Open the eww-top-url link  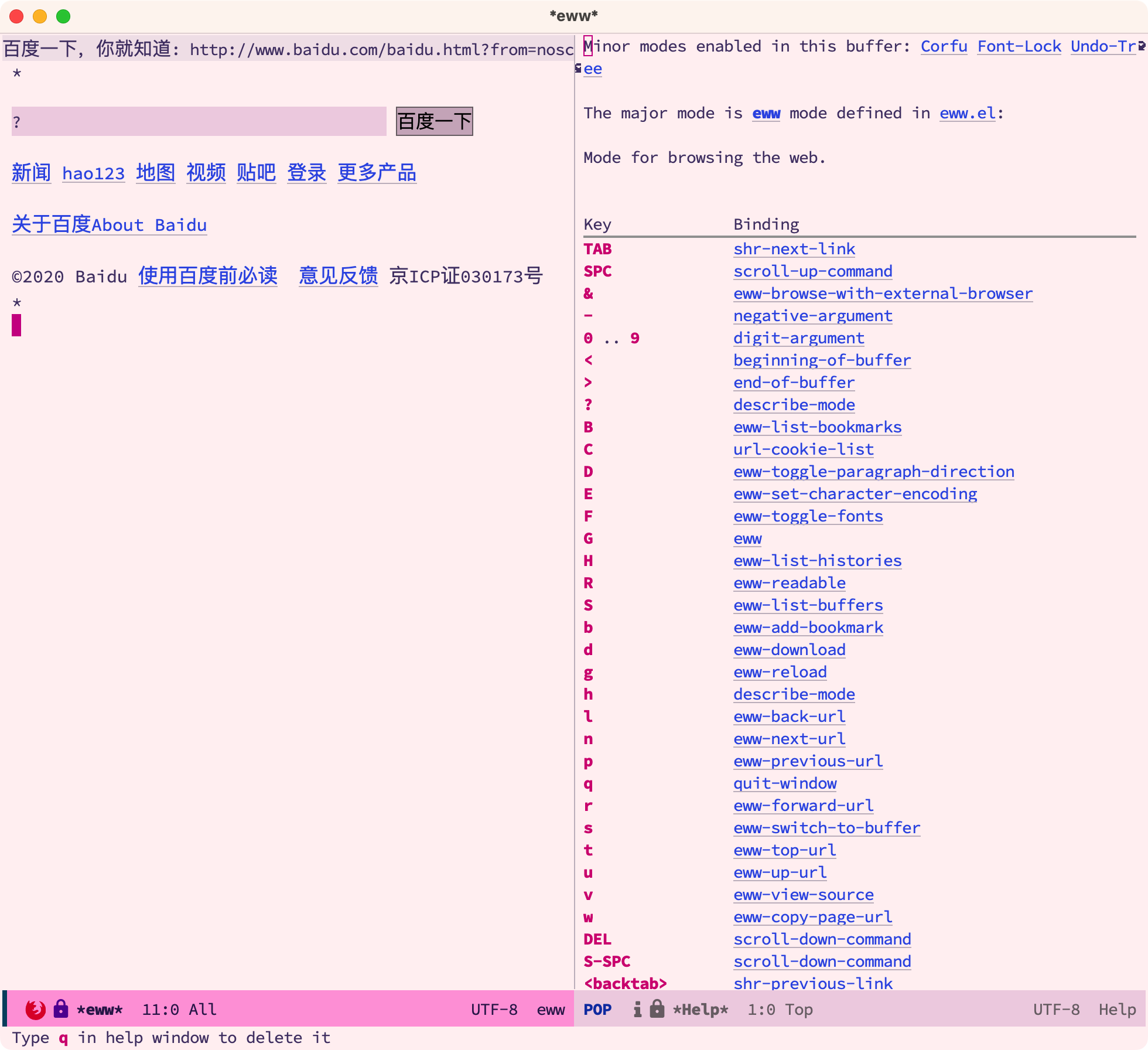(785, 850)
